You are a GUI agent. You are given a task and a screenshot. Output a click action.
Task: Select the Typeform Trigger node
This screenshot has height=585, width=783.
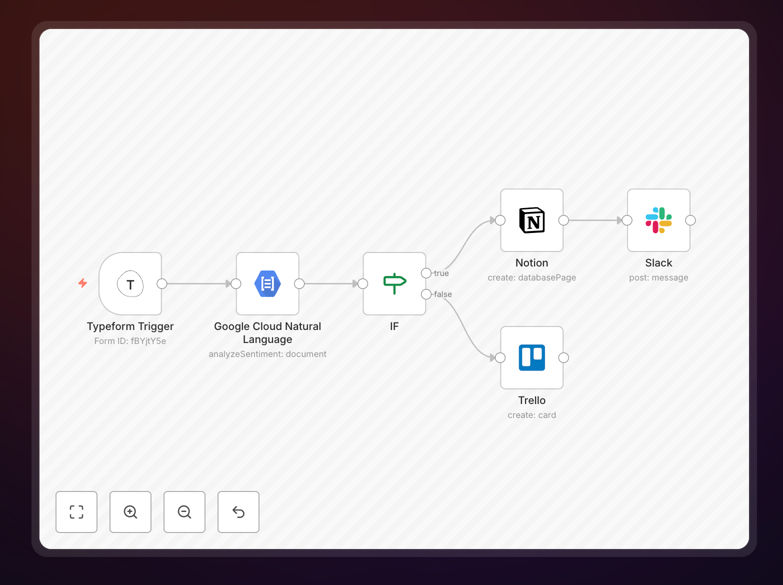coord(130,283)
